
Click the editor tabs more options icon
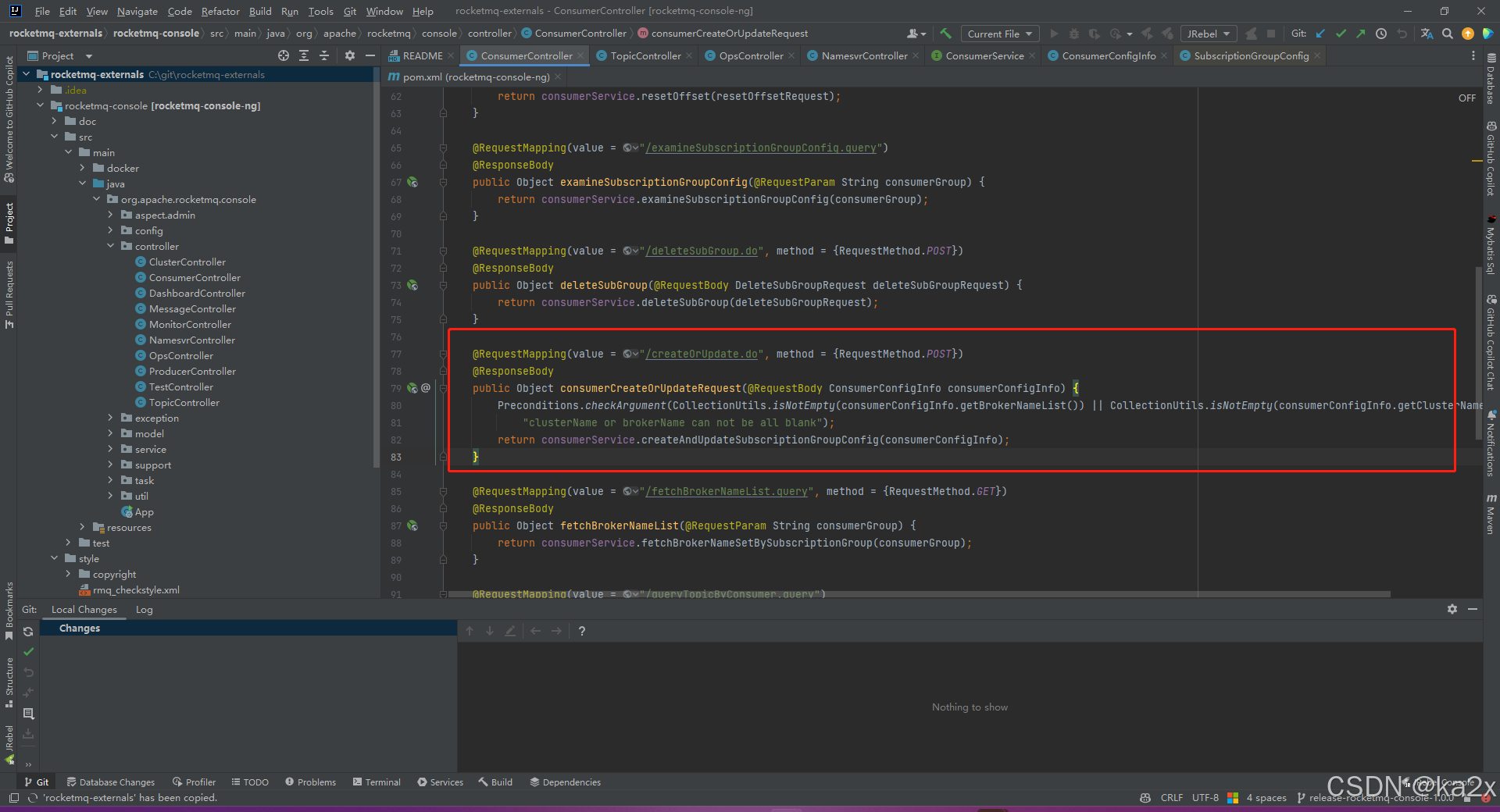[x=1473, y=55]
